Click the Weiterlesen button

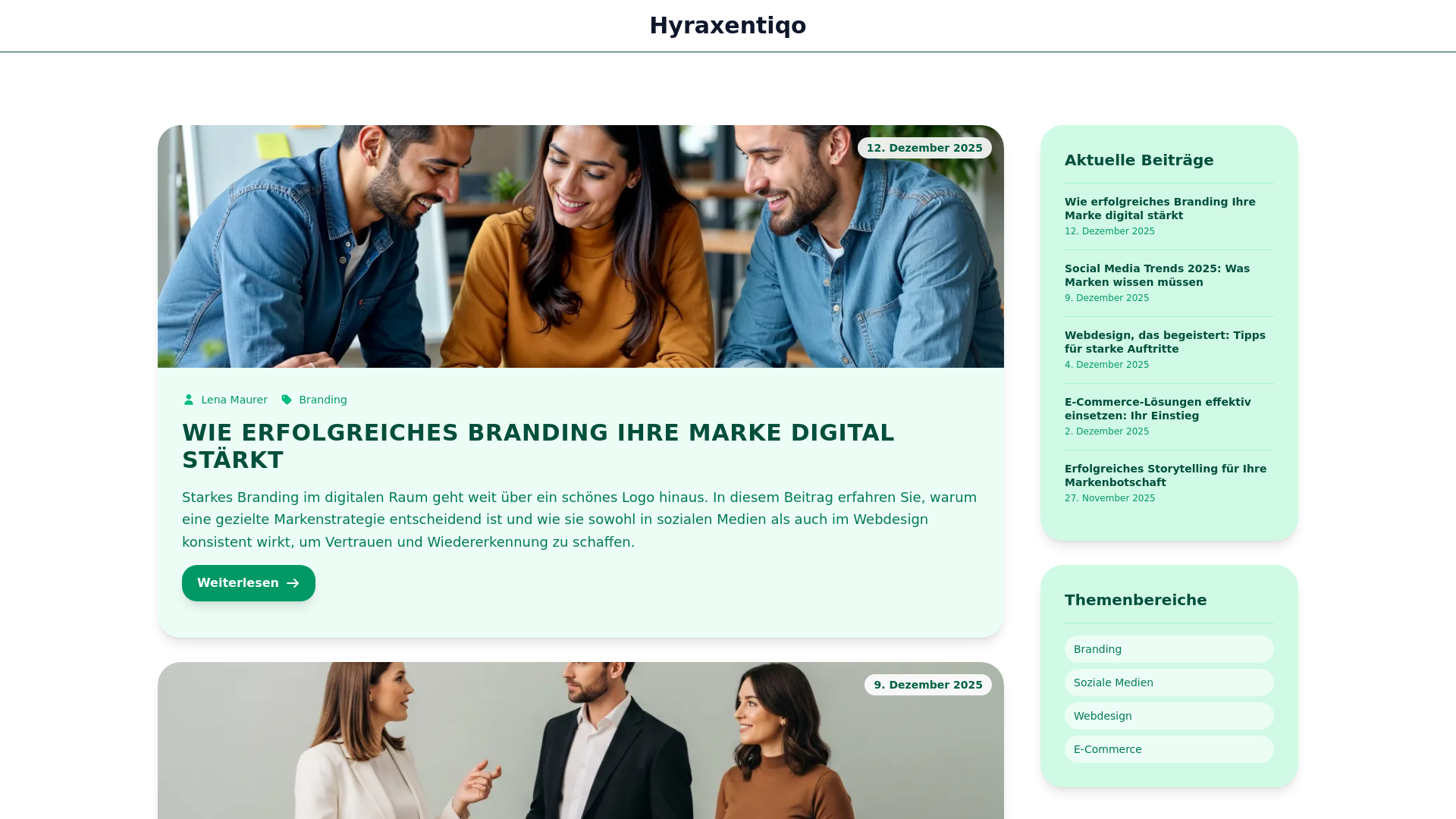click(249, 583)
